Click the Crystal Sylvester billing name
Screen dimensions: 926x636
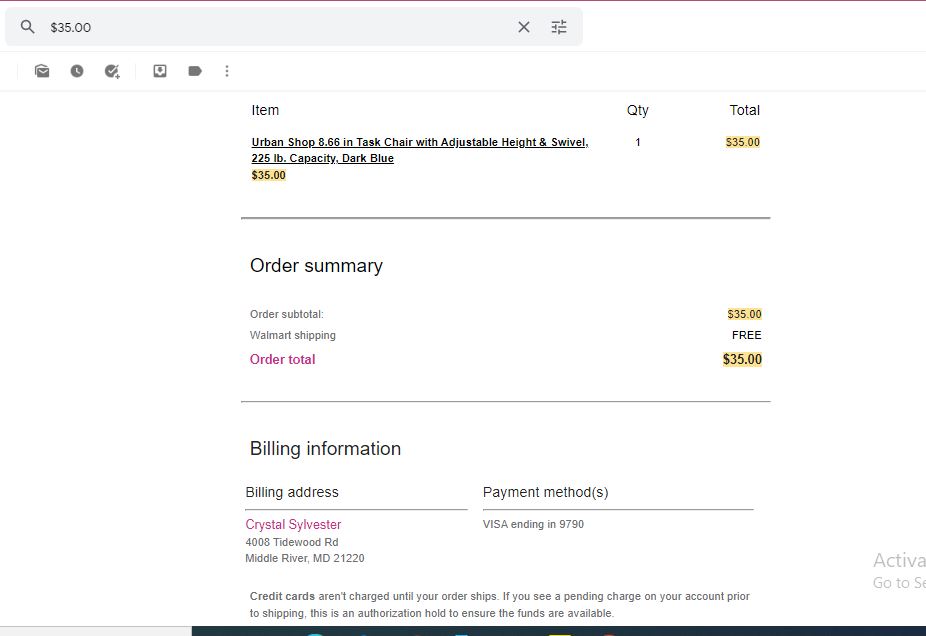point(293,524)
